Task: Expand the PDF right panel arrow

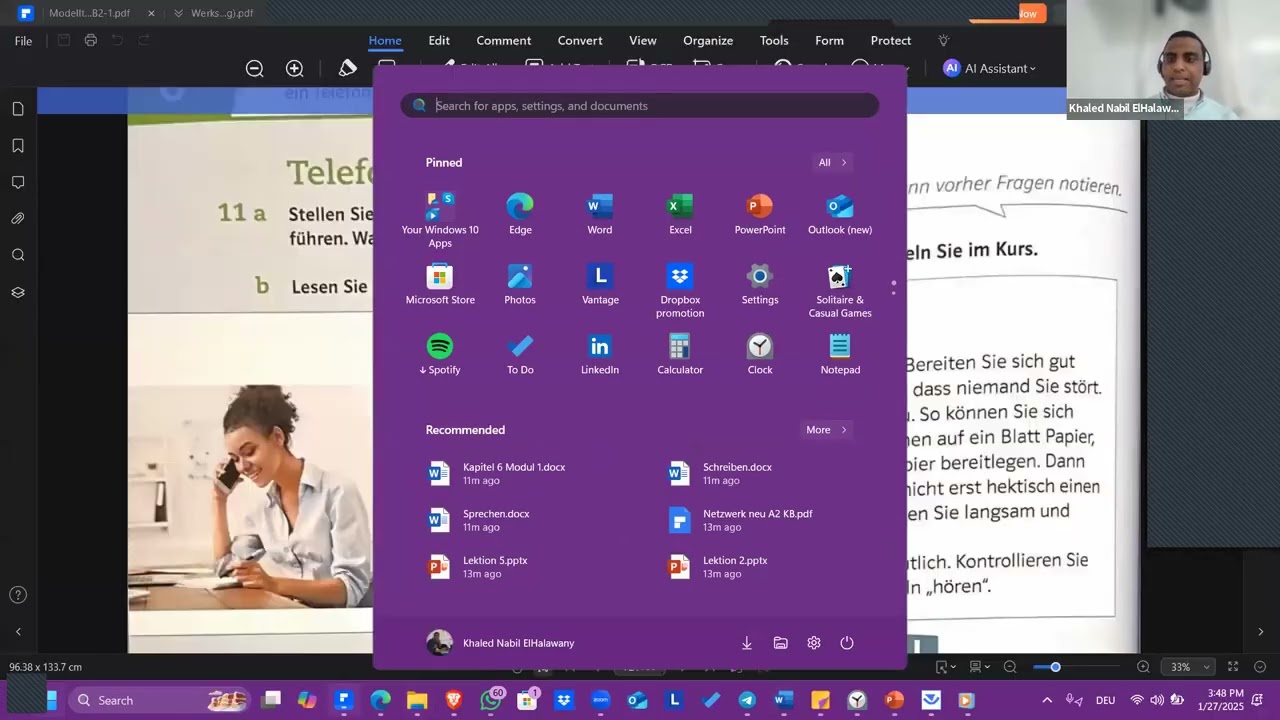Action: click(1261, 632)
